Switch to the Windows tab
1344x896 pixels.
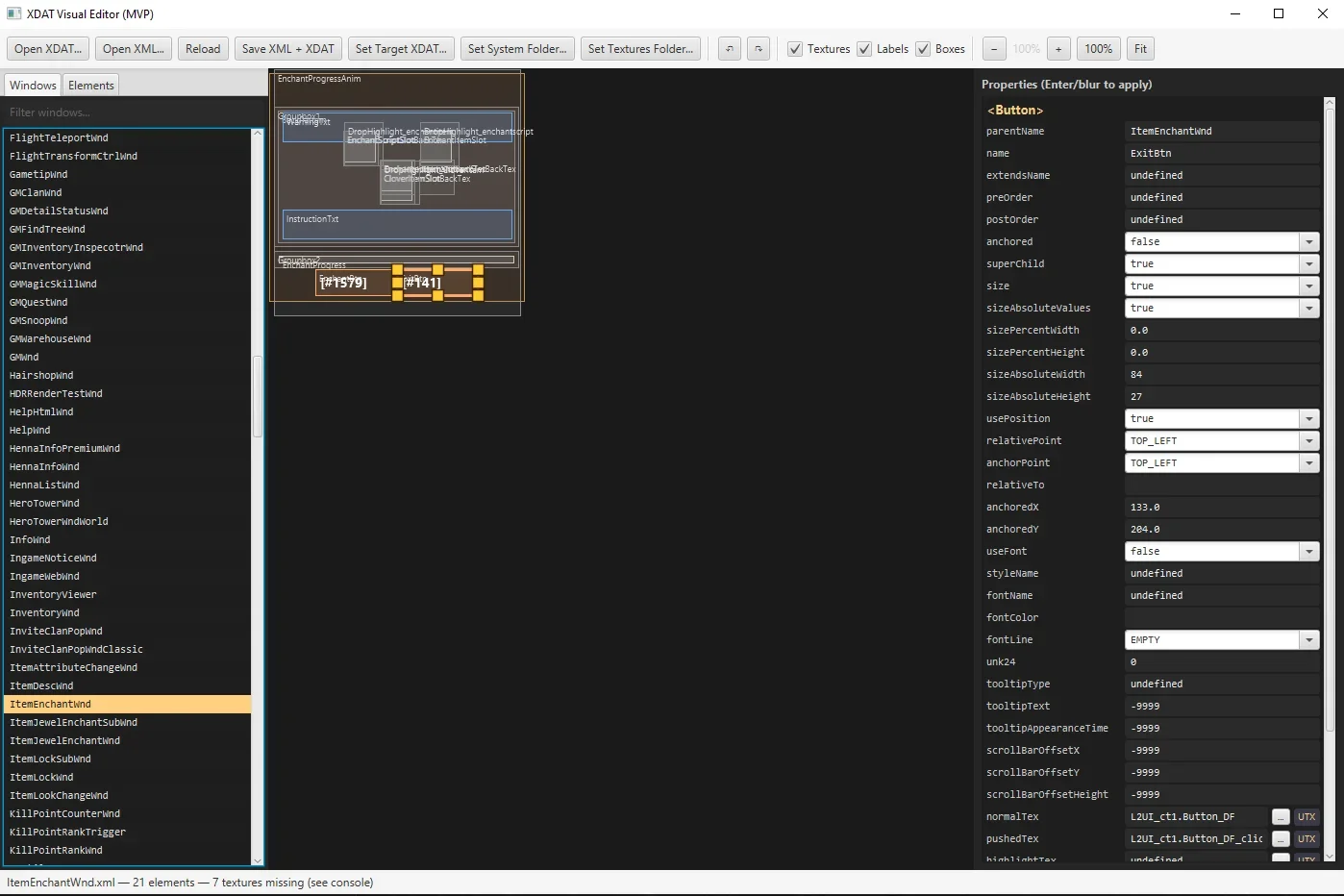tap(33, 86)
